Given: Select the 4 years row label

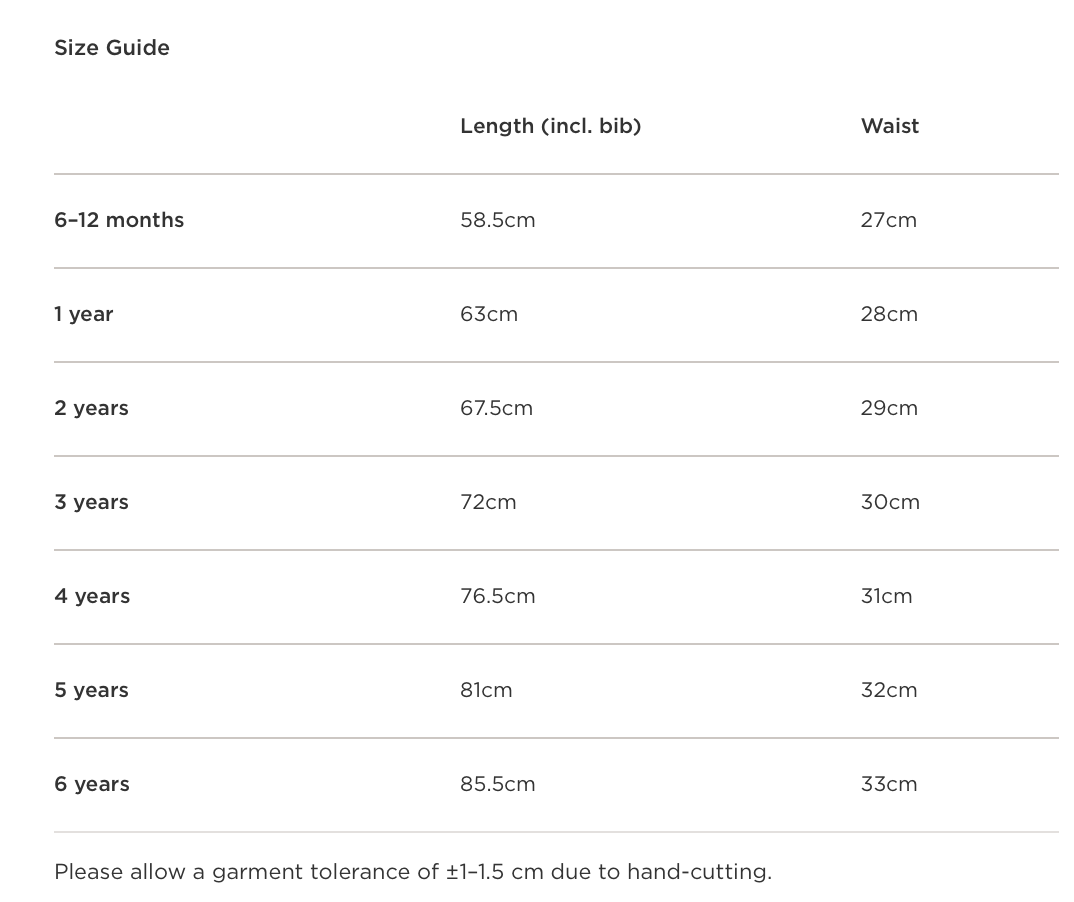Looking at the screenshot, I should [92, 596].
